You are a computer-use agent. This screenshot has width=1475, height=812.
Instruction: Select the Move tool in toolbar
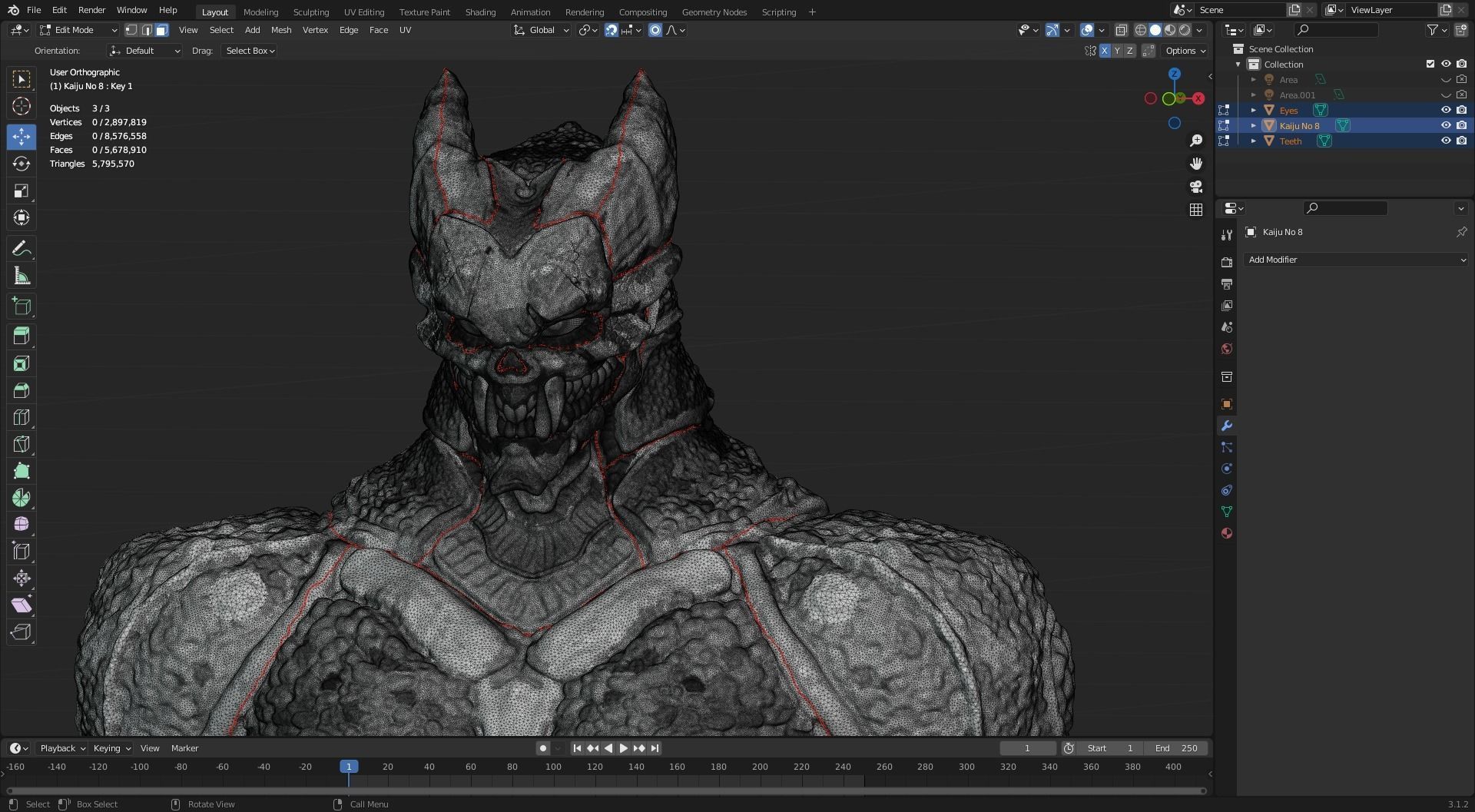pos(22,137)
